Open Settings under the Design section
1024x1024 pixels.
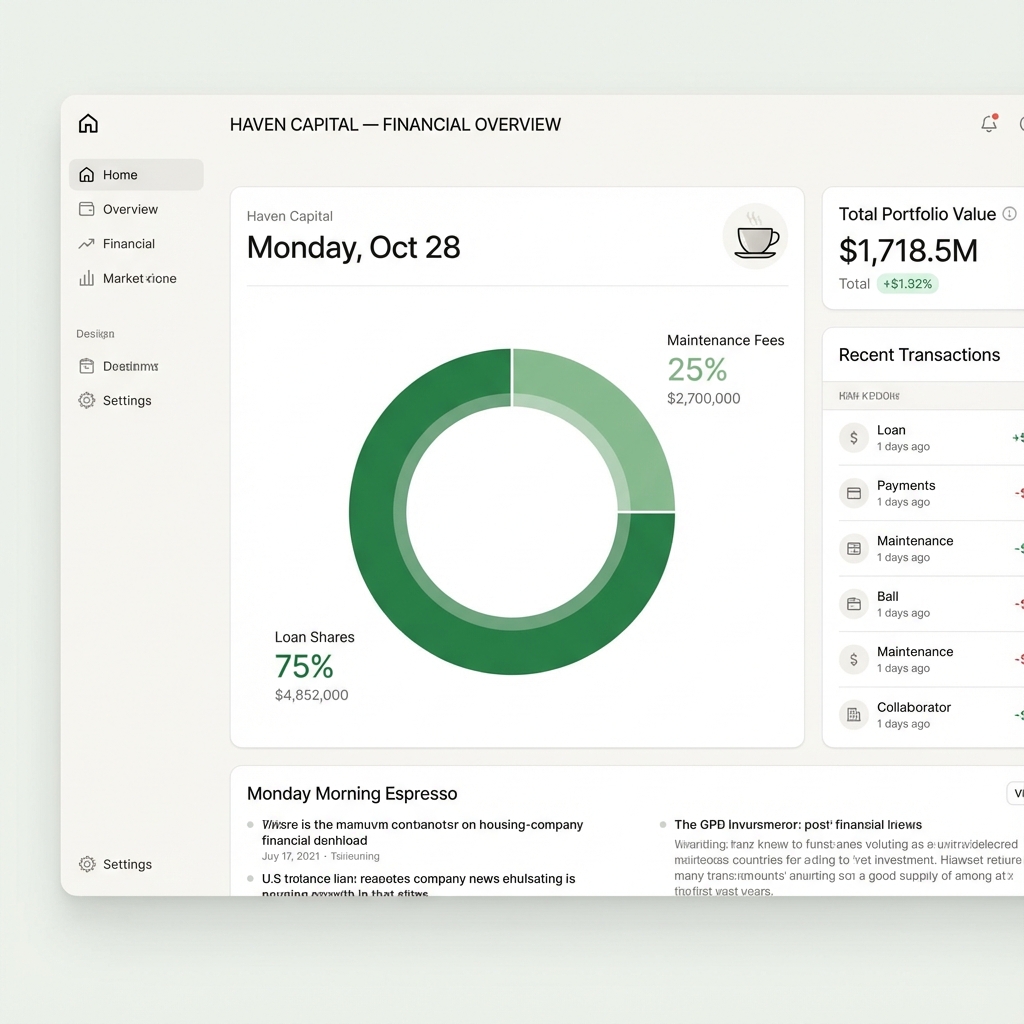click(x=126, y=401)
